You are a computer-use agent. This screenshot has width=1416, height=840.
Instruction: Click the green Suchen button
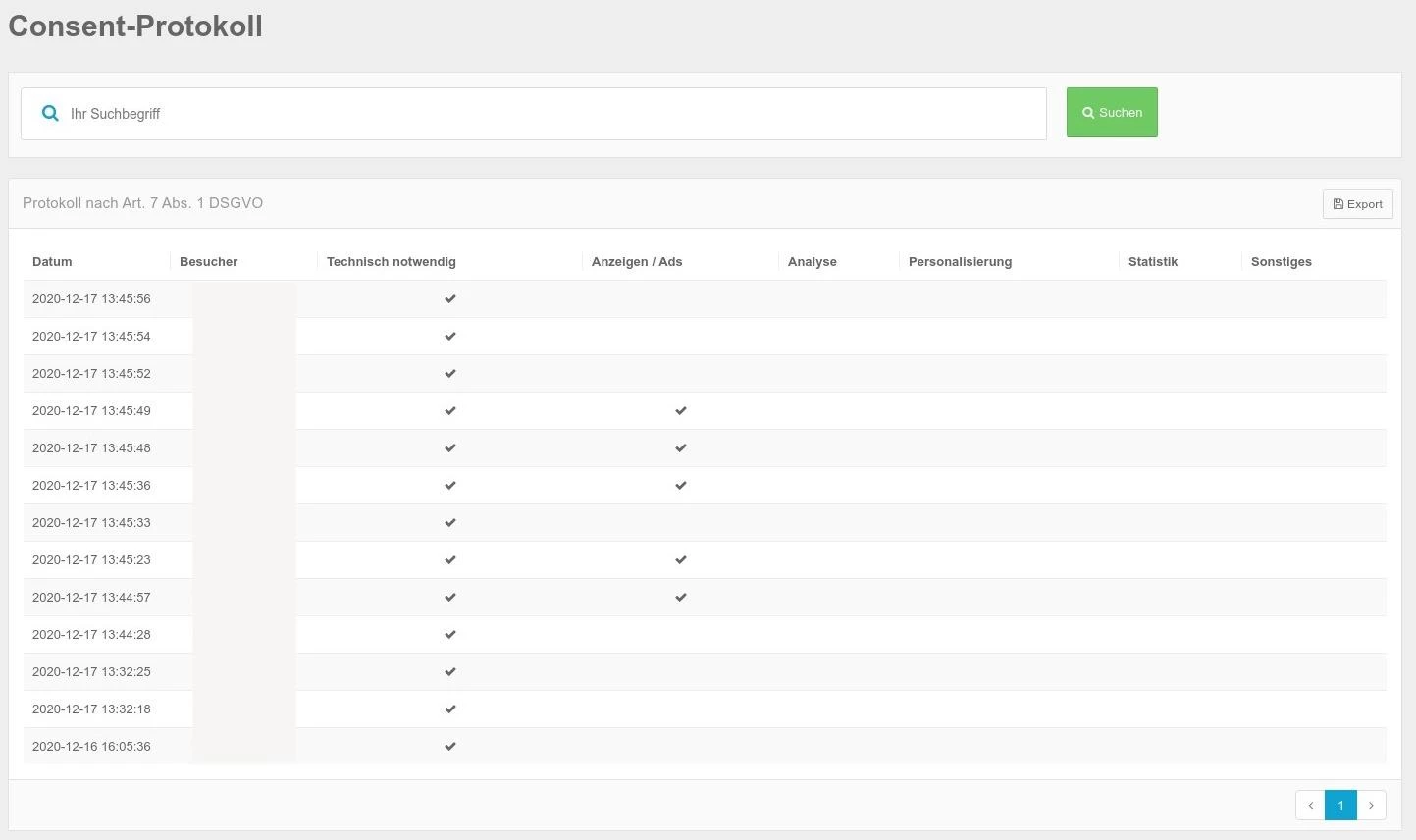tap(1112, 113)
